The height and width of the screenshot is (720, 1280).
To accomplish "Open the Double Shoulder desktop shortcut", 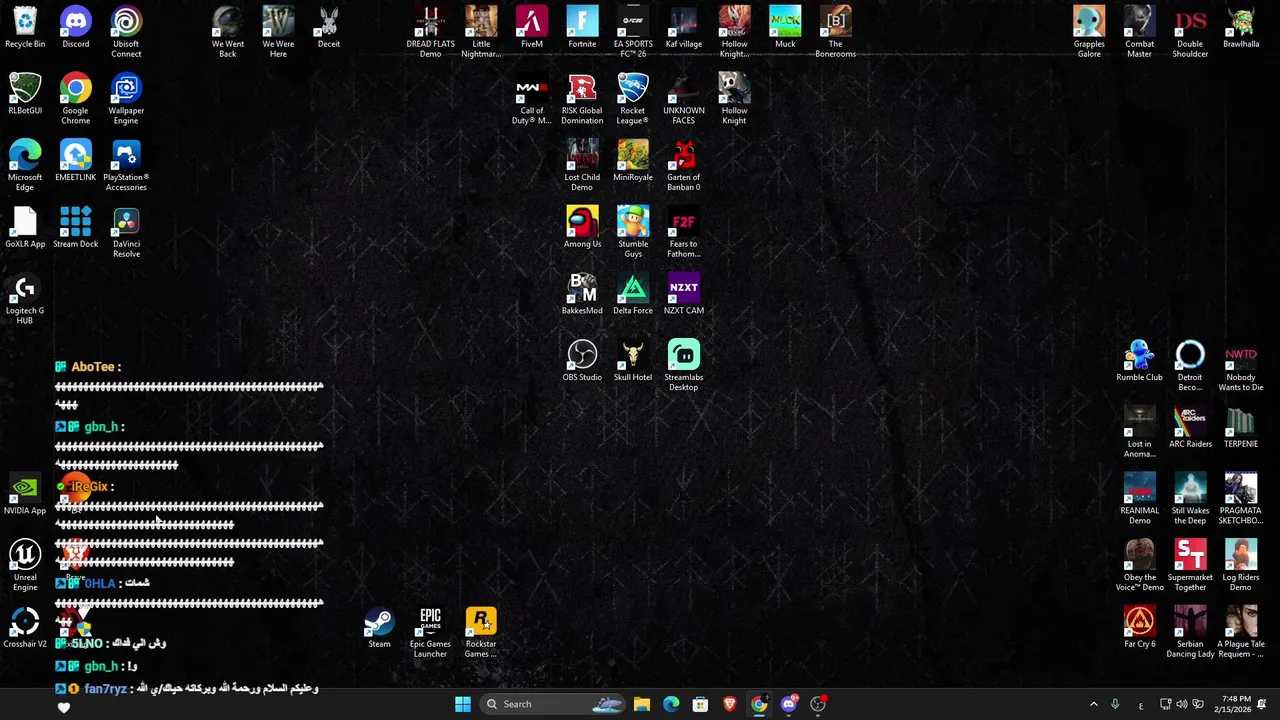I will tap(1190, 32).
